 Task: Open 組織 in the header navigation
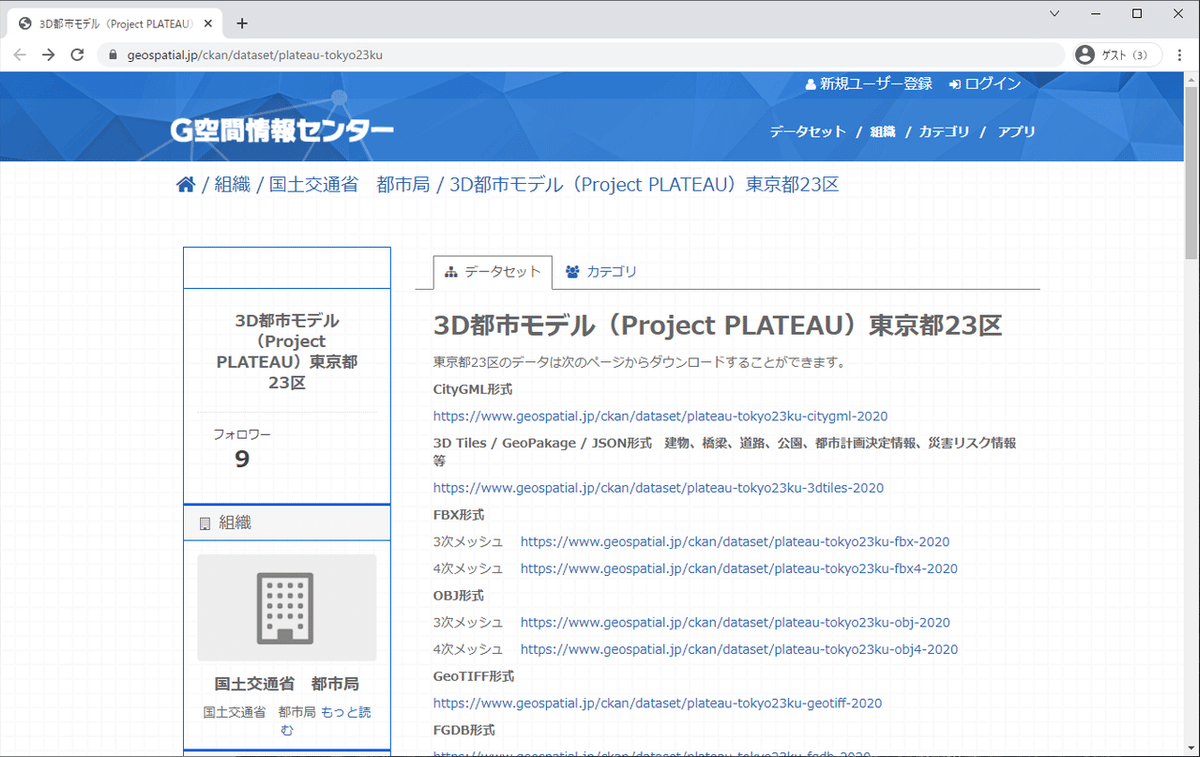tap(883, 132)
